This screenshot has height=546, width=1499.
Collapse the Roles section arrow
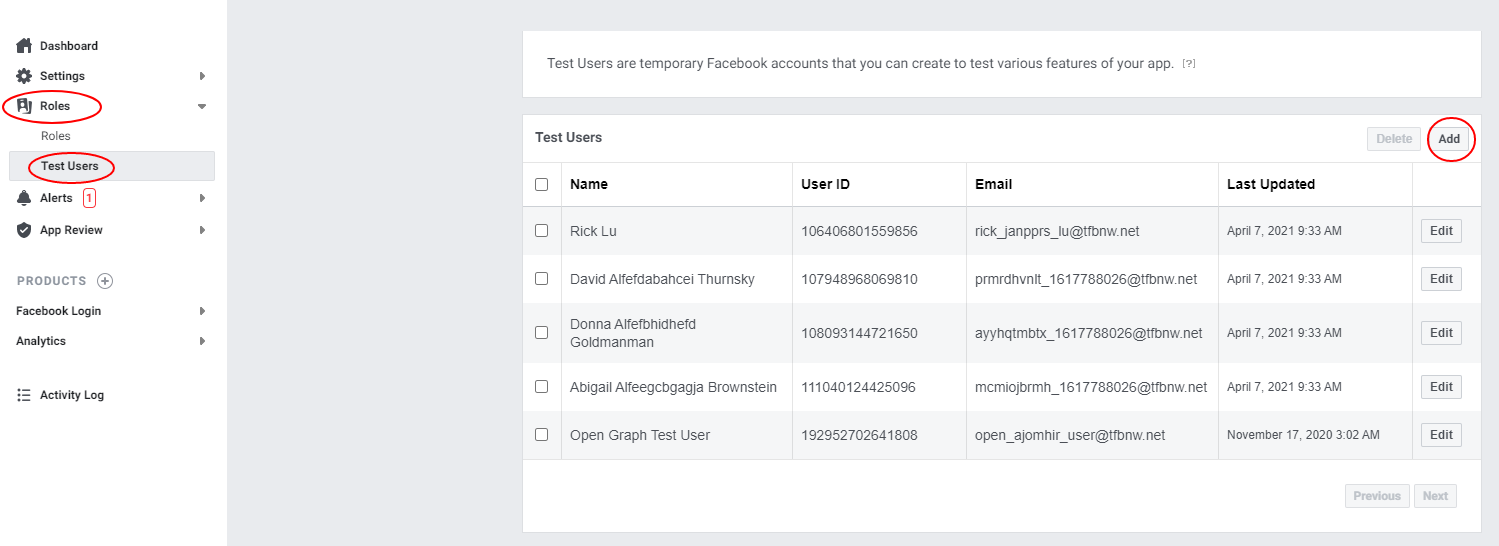pyautogui.click(x=202, y=106)
